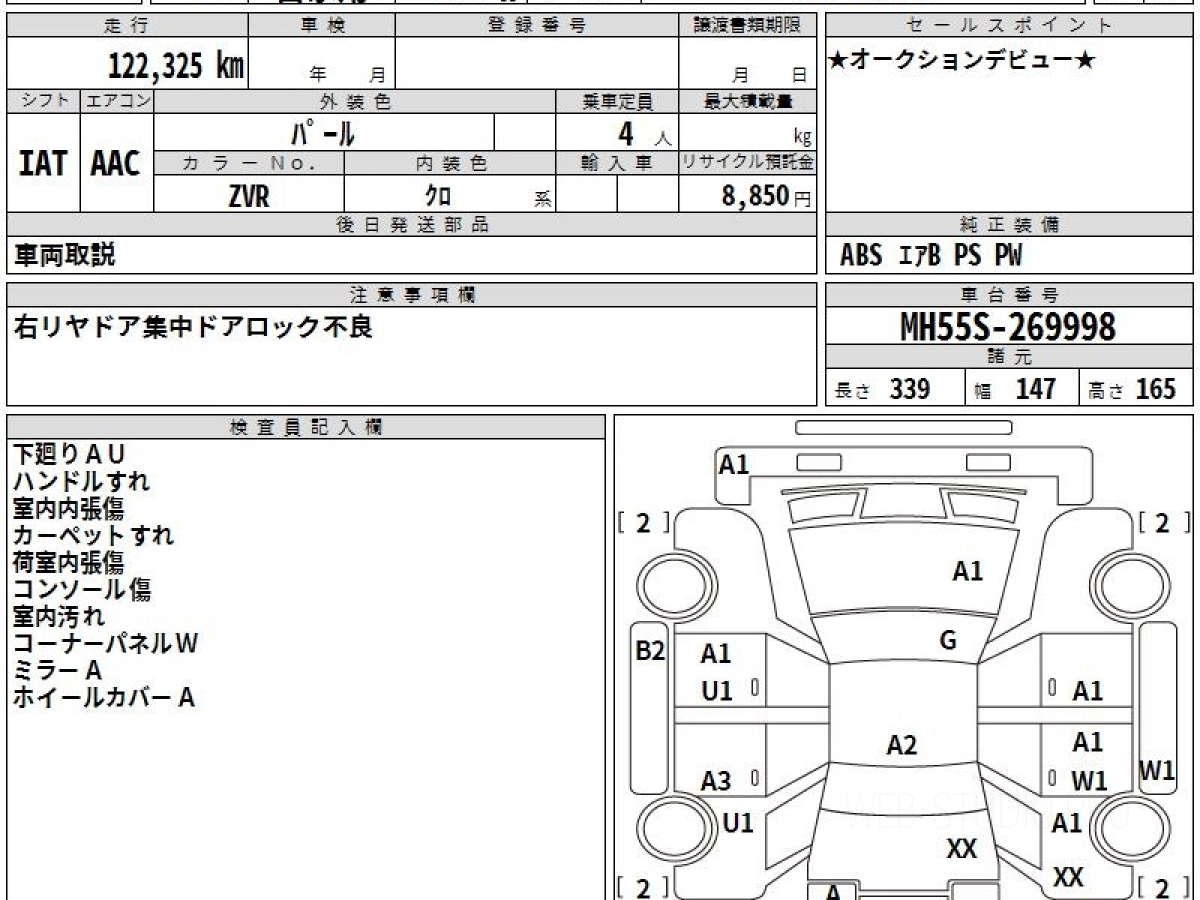Click the A3 mark on the diagram

pyautogui.click(x=716, y=782)
